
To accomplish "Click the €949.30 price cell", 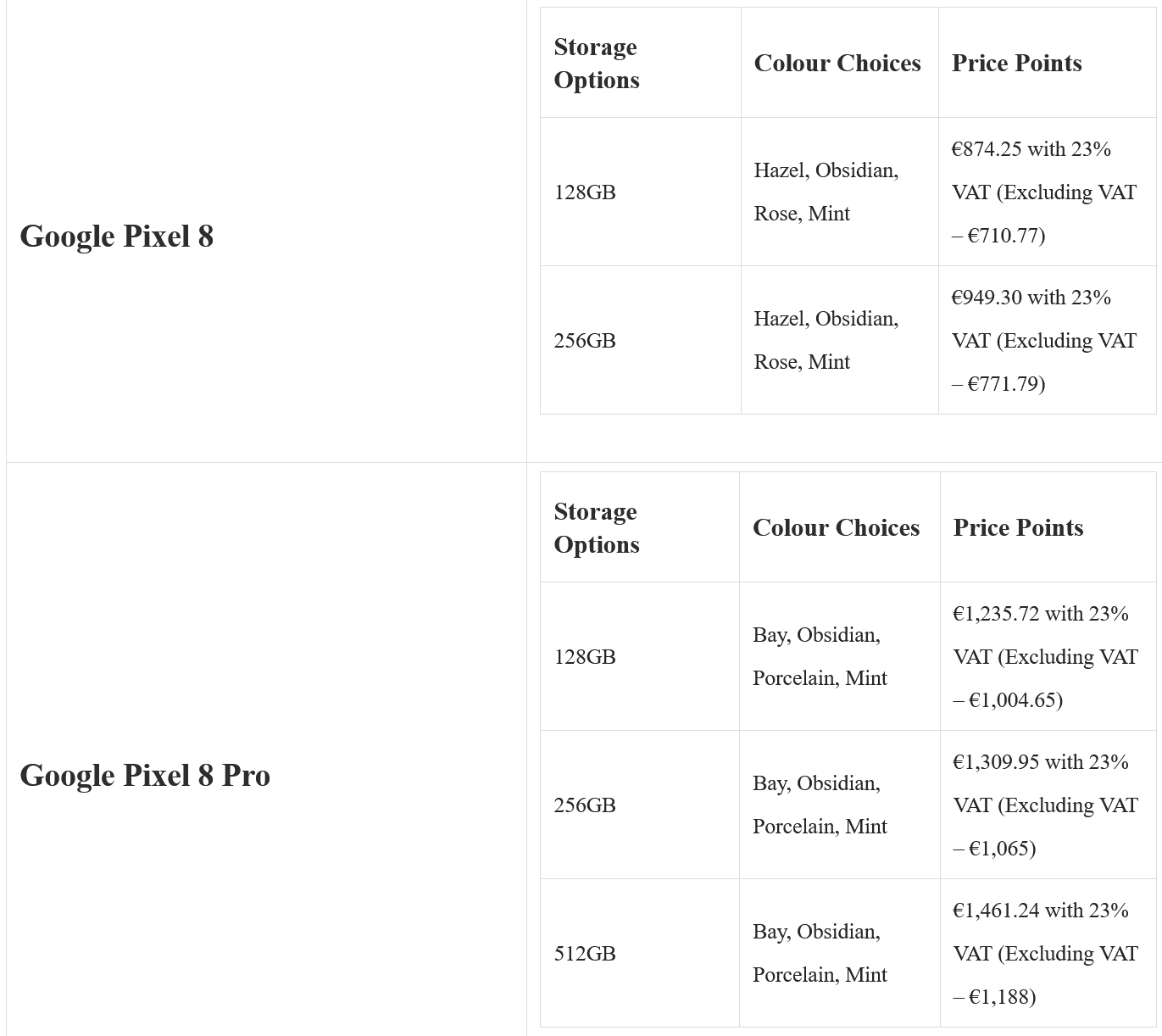I will [1043, 341].
